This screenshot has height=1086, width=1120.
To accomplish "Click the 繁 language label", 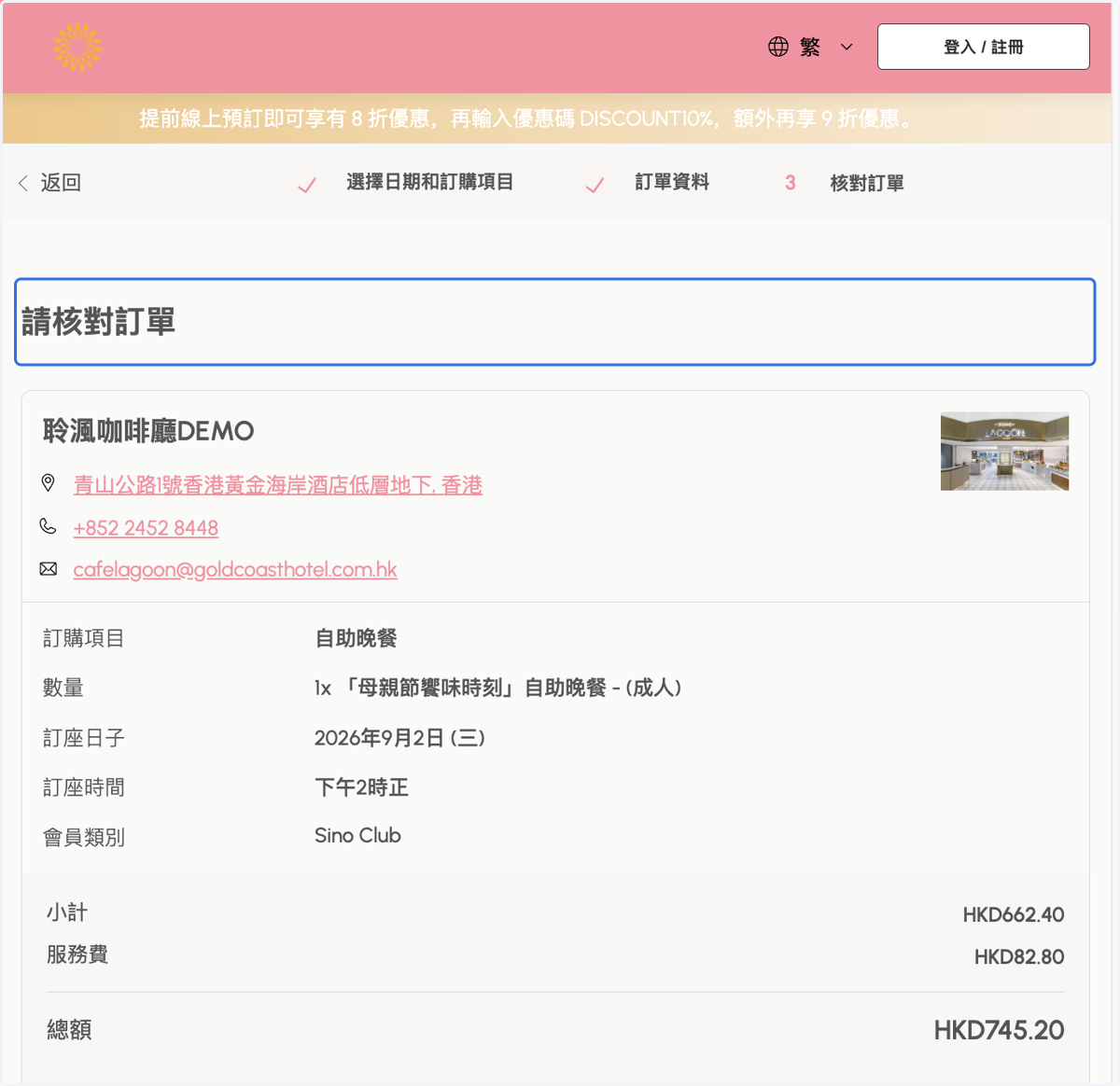I will pyautogui.click(x=810, y=47).
